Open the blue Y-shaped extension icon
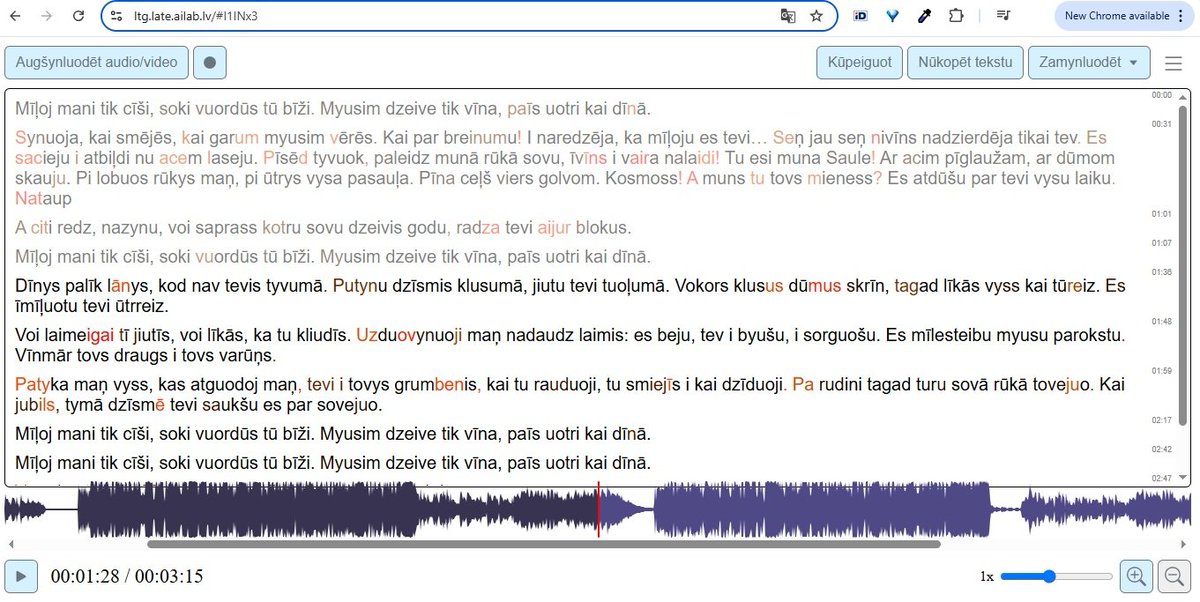Image resolution: width=1200 pixels, height=602 pixels. 892,16
